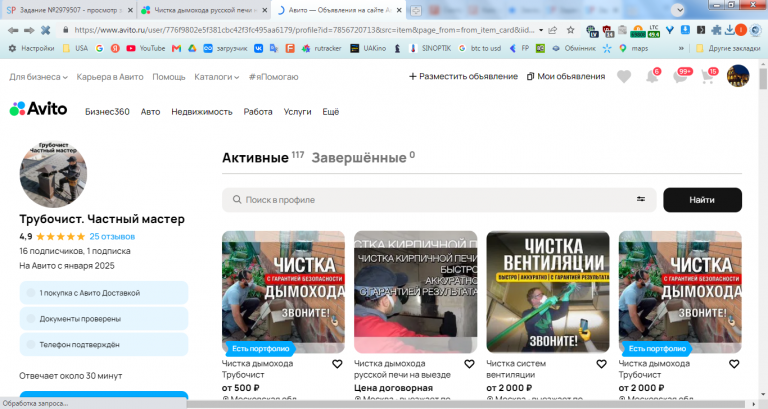Show hidden bookmarks with the » chevron
Screen dimensions: 768x409
click(681, 48)
